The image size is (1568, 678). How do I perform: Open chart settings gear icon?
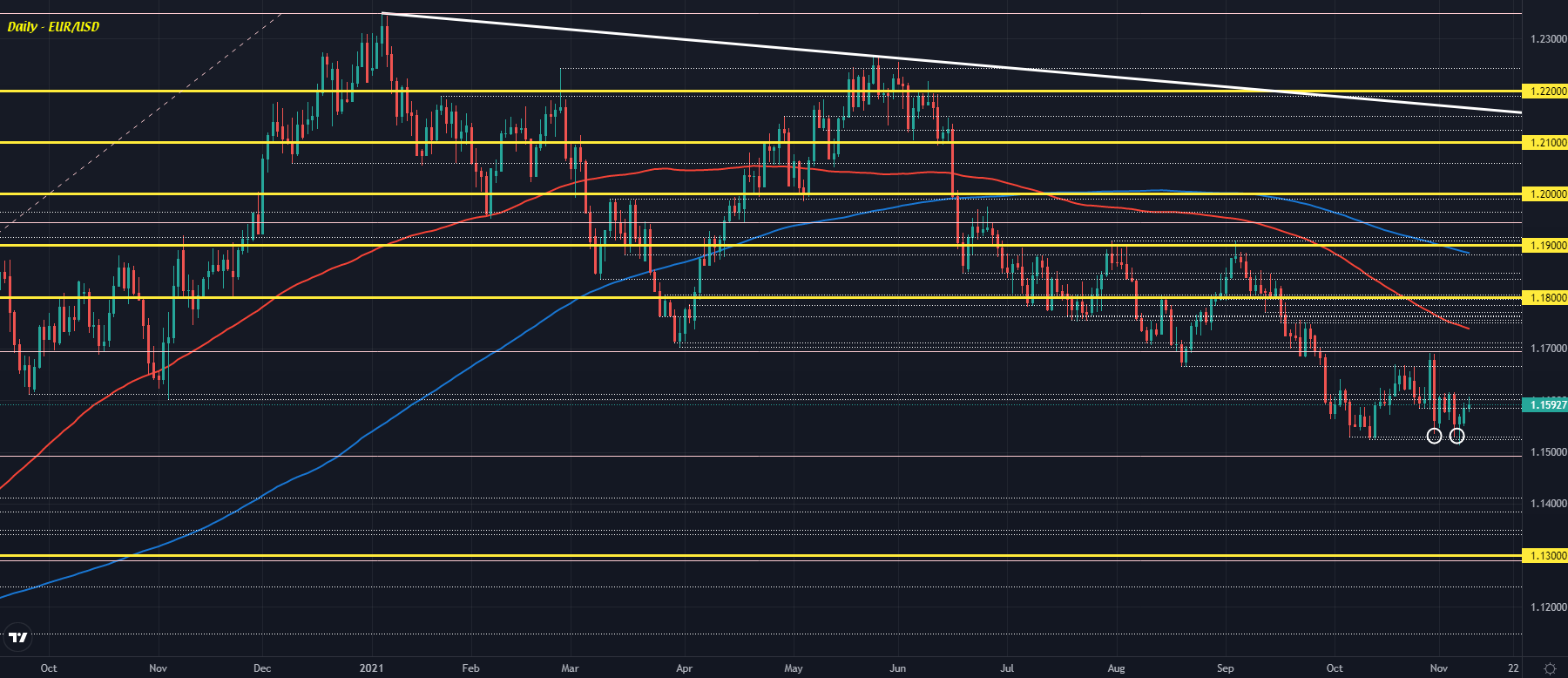click(1550, 668)
